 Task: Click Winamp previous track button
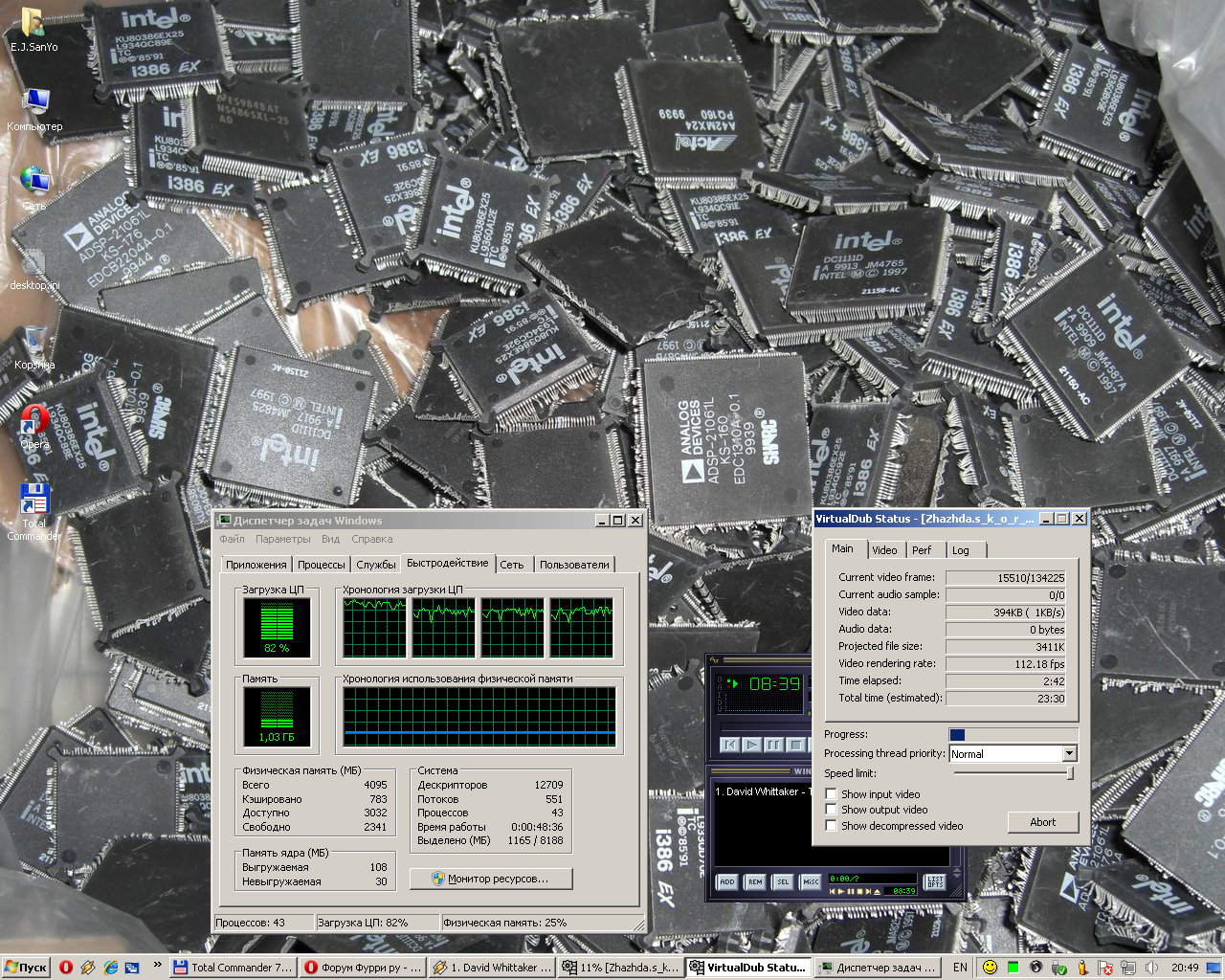point(730,745)
